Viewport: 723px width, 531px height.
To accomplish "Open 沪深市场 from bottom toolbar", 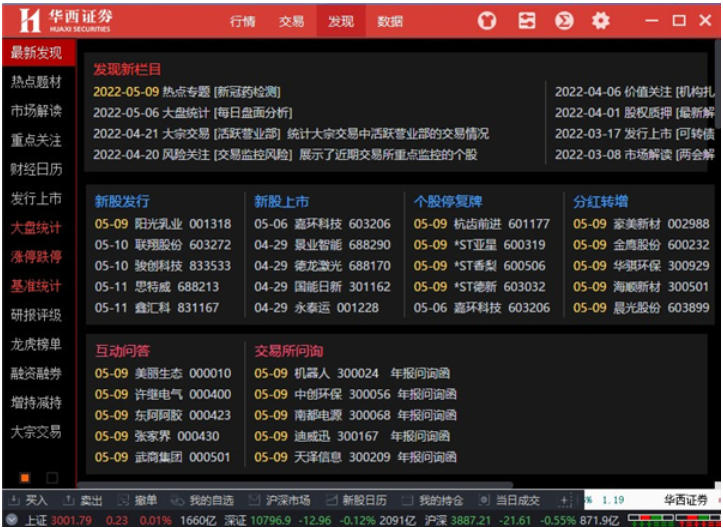I will pyautogui.click(x=279, y=500).
